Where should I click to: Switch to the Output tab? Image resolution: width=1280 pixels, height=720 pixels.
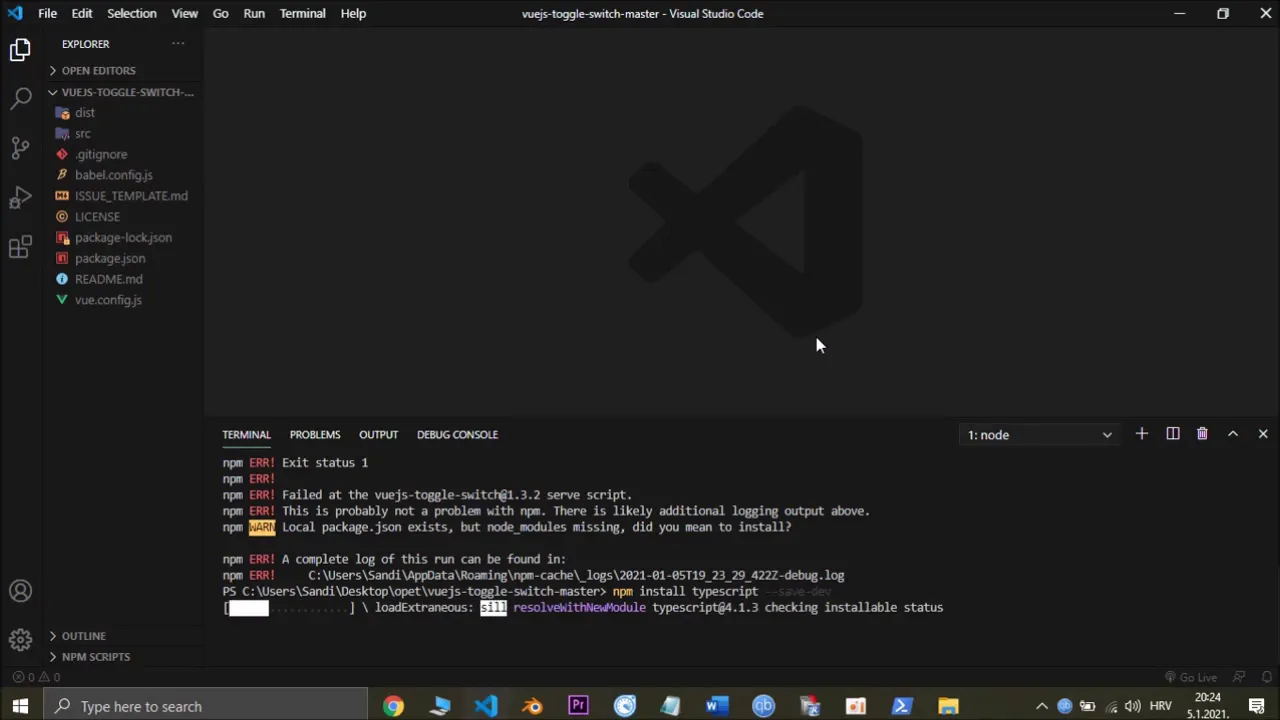click(x=378, y=434)
